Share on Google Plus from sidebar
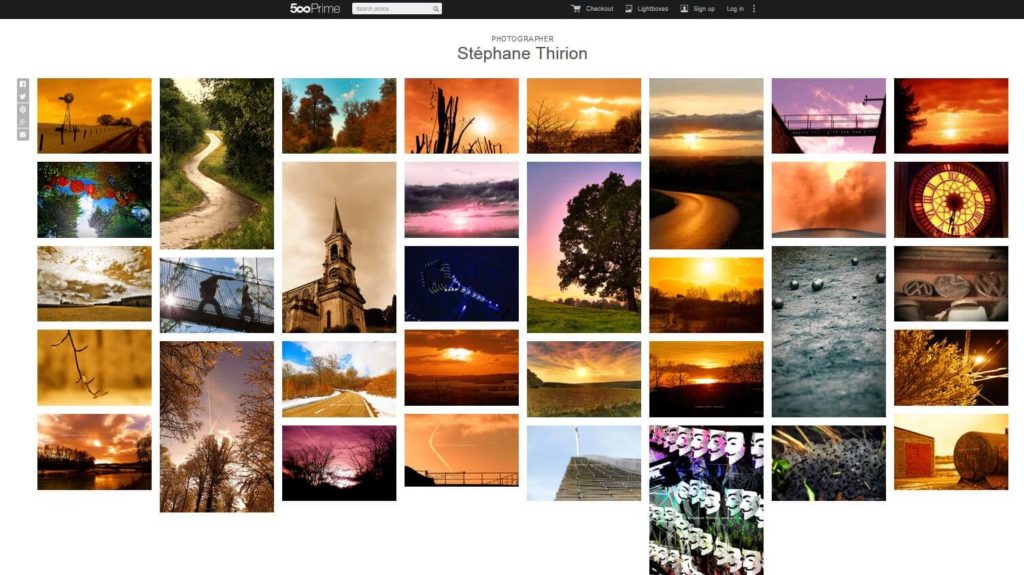 [23, 122]
